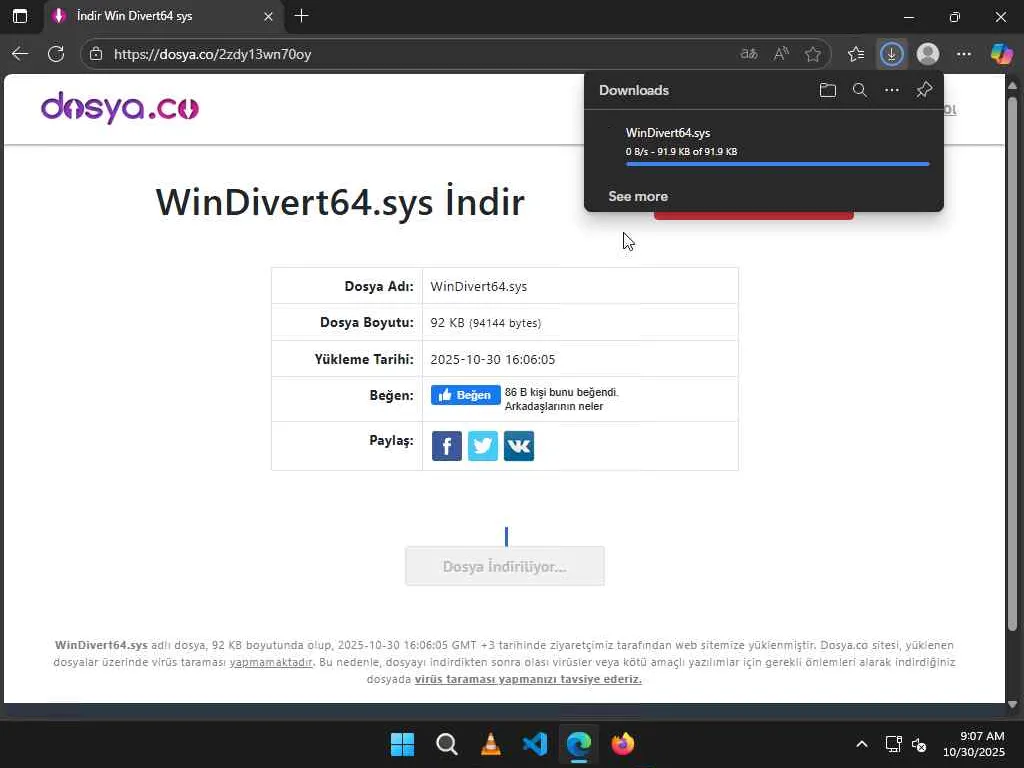Go to the dosya.co logo homepage
Image resolution: width=1024 pixels, height=768 pixels.
click(x=120, y=108)
